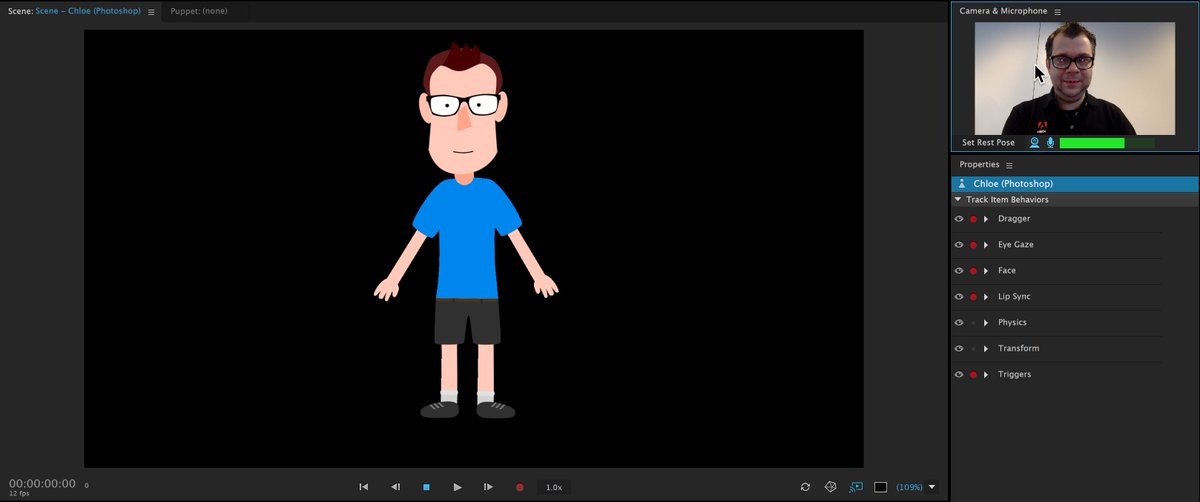Click the puppet icon beside Chloe (Photoshop)
1200x502 pixels.
pos(962,184)
